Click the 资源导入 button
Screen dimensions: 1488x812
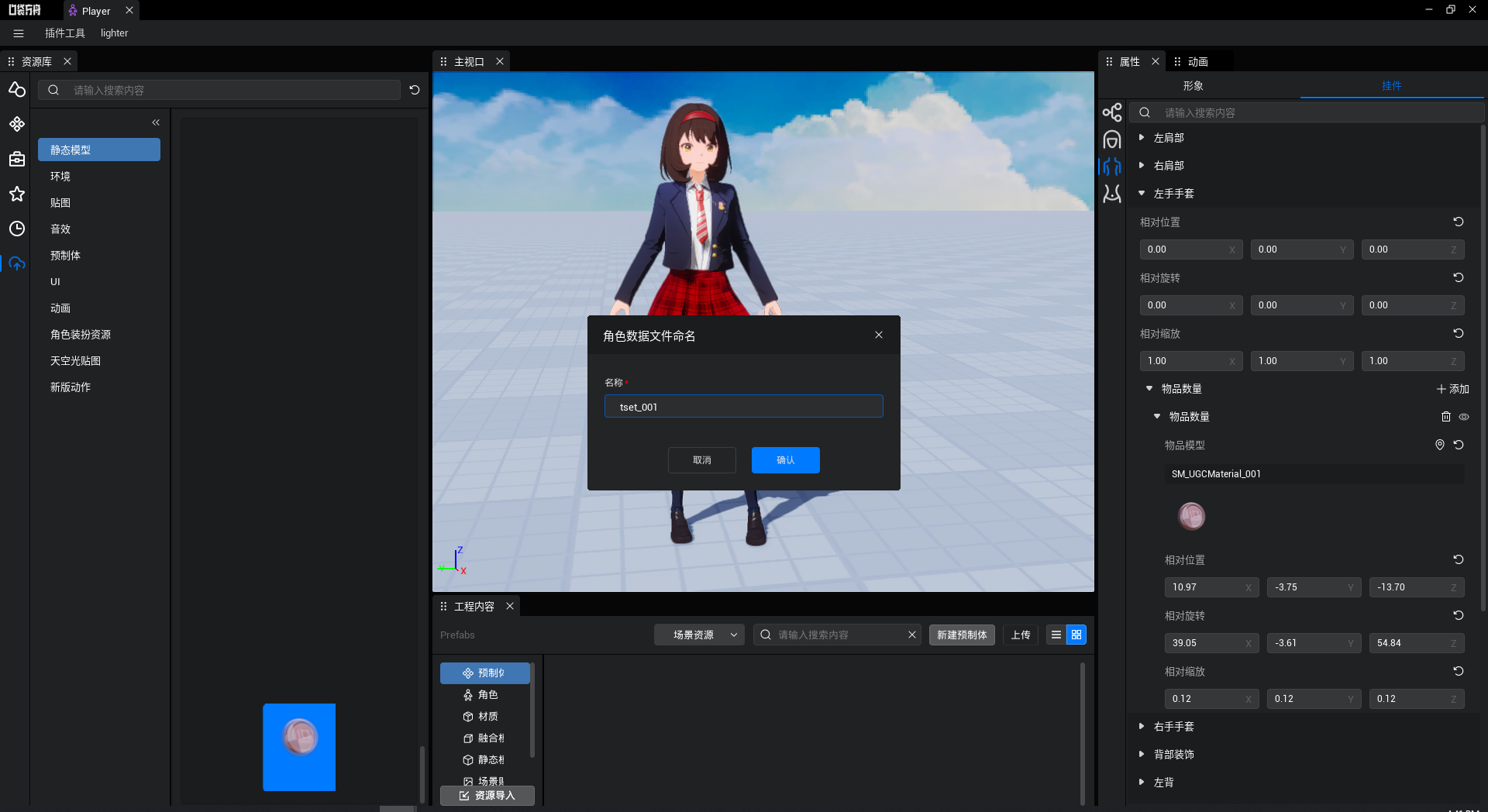pos(487,796)
